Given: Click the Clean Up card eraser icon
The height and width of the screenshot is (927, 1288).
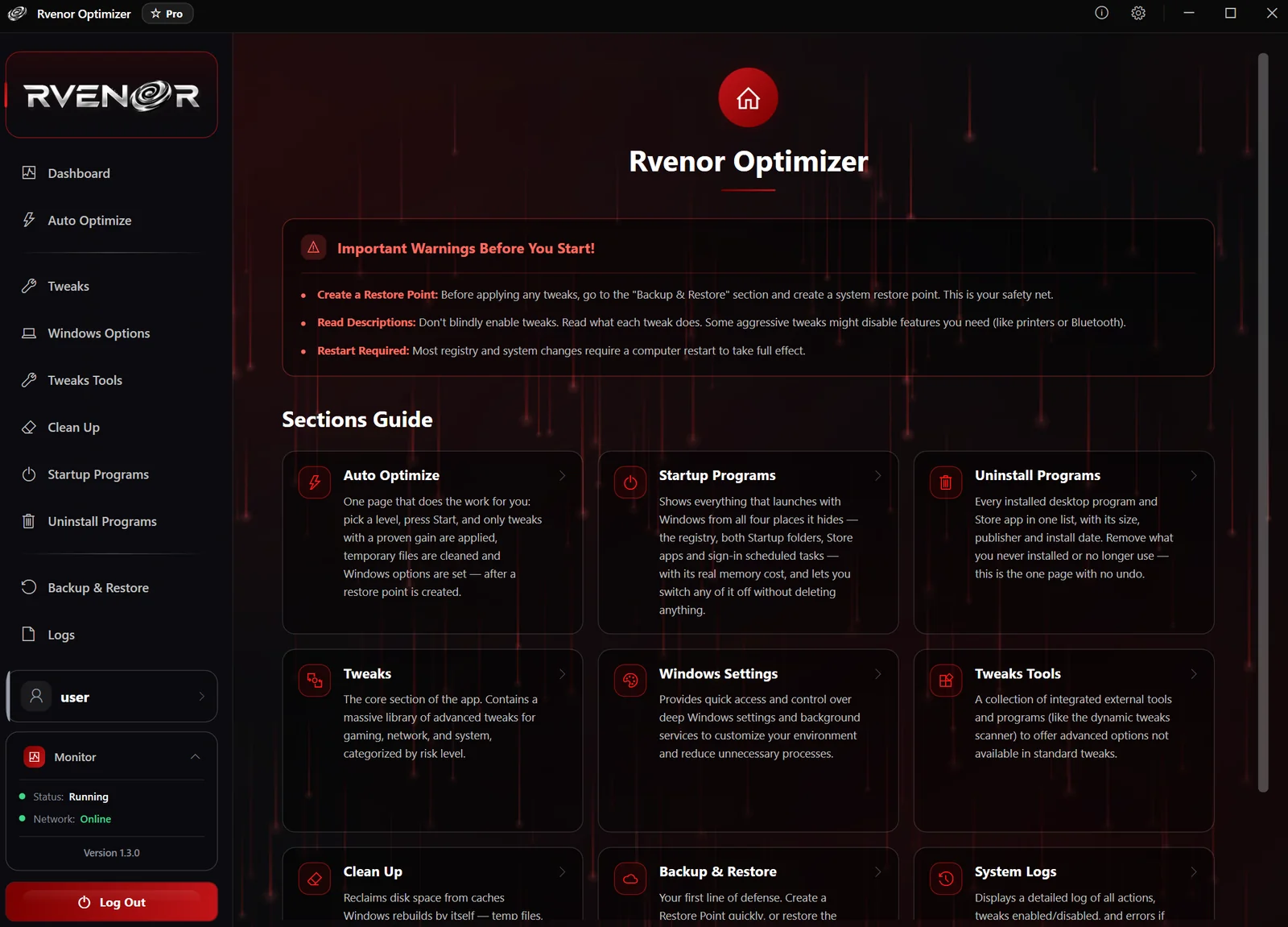Looking at the screenshot, I should click(x=315, y=879).
